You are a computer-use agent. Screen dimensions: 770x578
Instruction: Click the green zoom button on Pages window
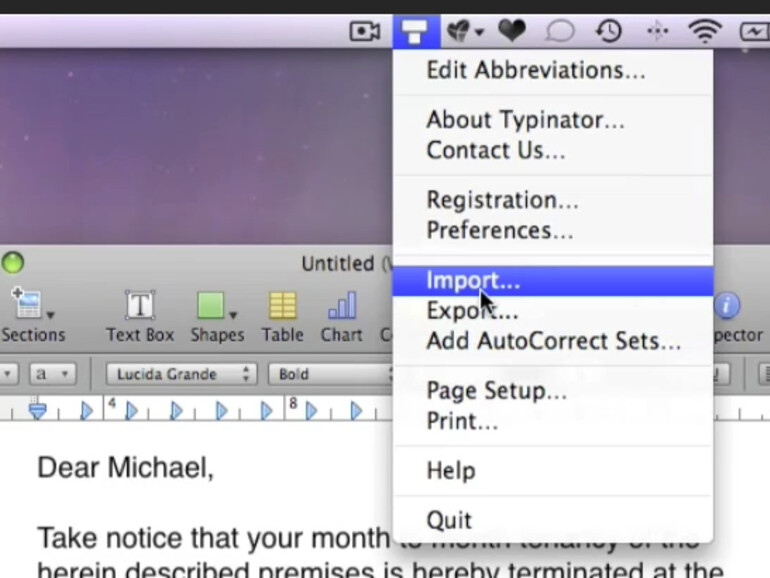[12, 263]
